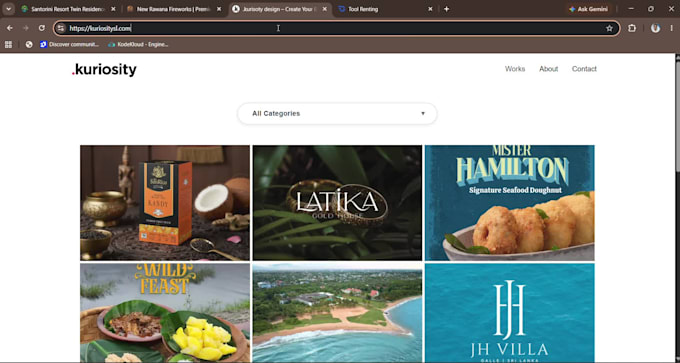The height and width of the screenshot is (363, 680).
Task: Open the globe bookmark icon
Action: point(29,44)
